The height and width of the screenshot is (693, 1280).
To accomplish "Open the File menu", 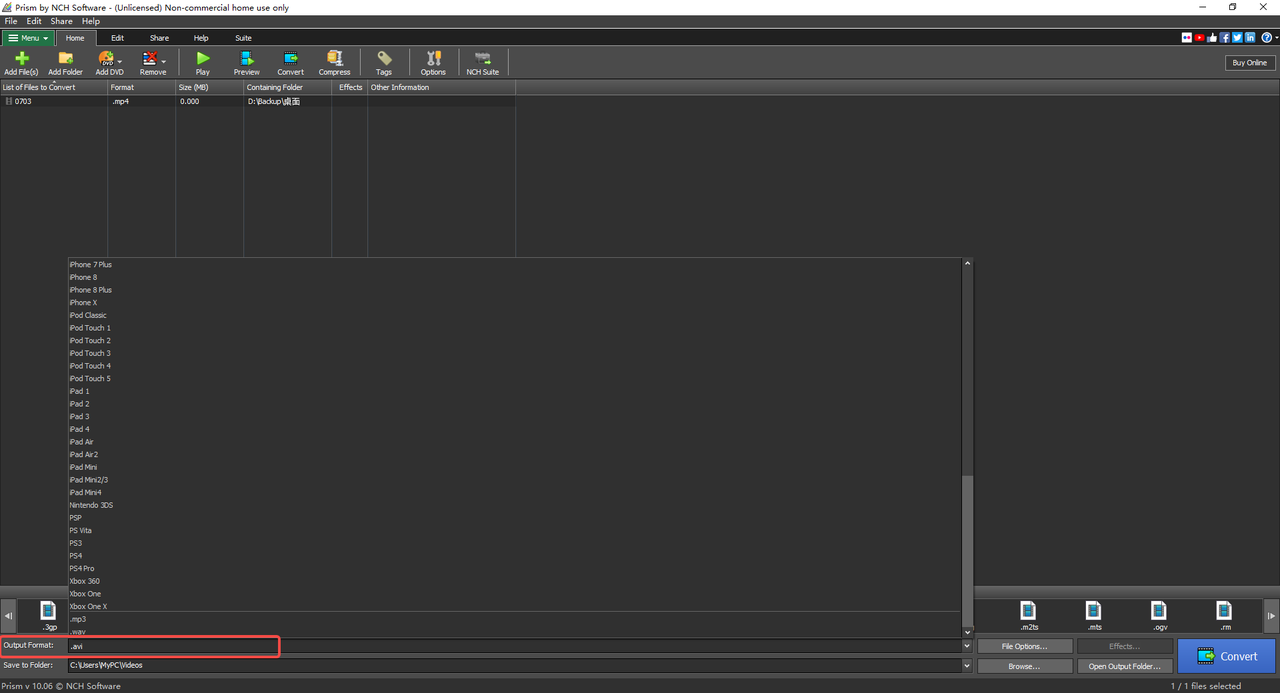I will click(11, 21).
